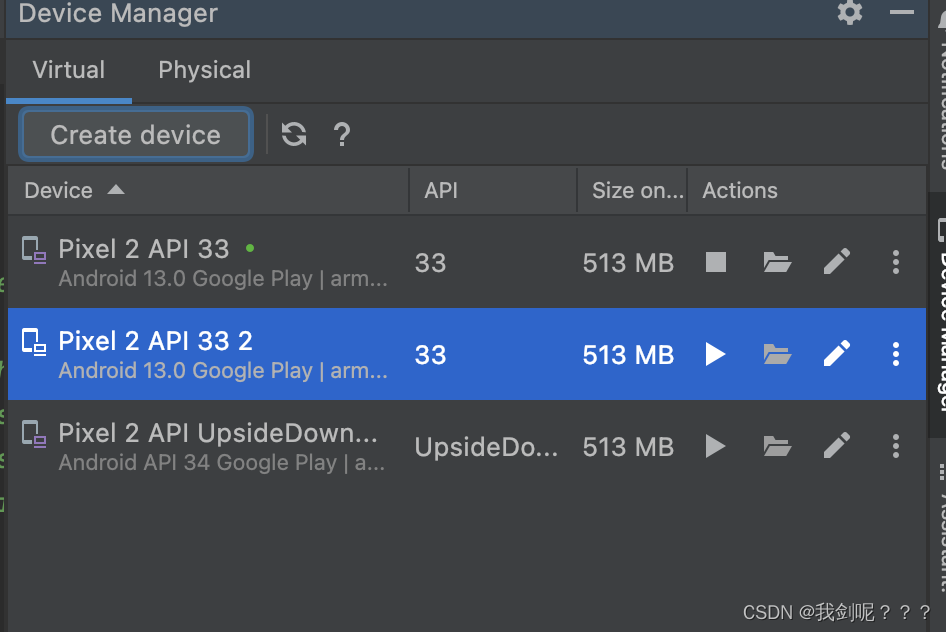Show UpsideDown device folder on disk
The image size is (946, 632).
point(776,447)
